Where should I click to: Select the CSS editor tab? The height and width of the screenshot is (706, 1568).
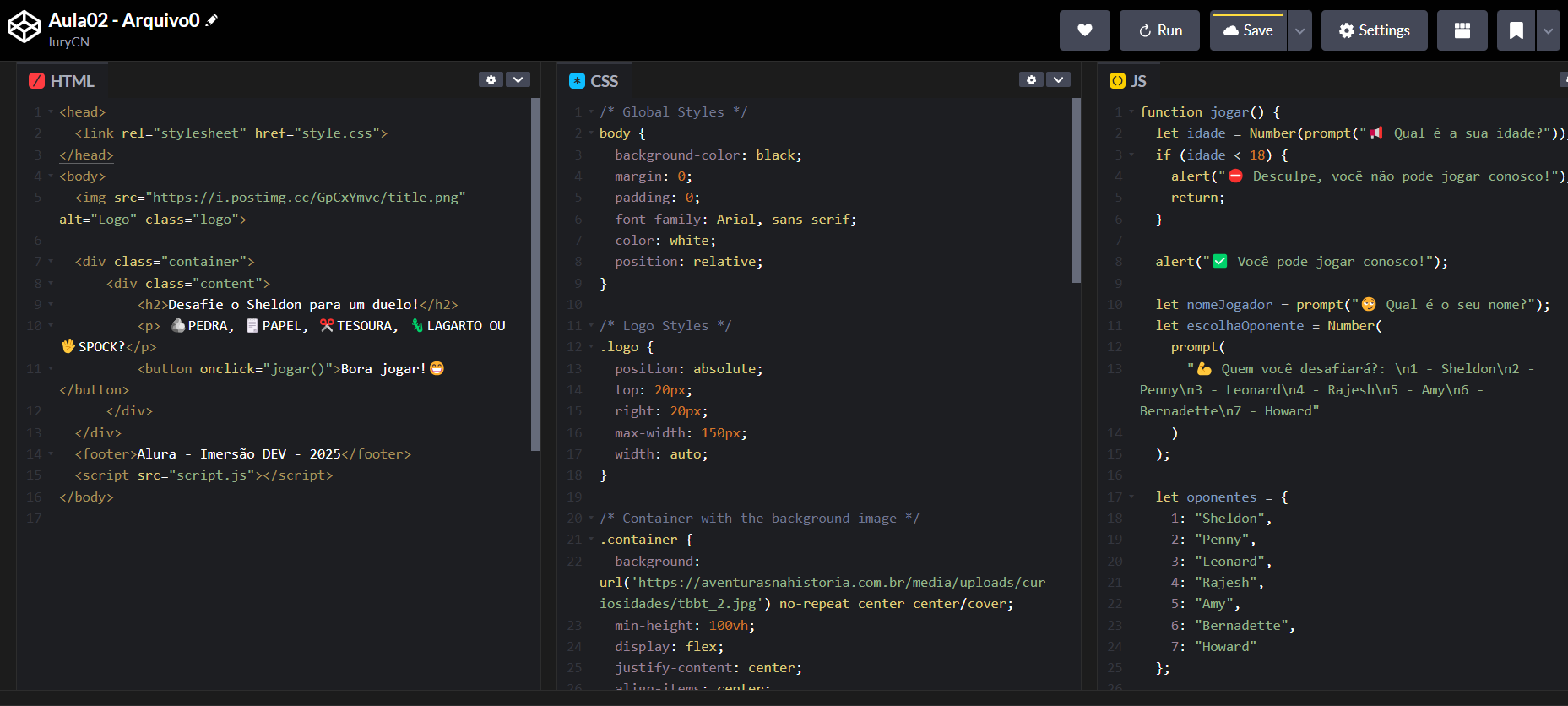pos(594,81)
